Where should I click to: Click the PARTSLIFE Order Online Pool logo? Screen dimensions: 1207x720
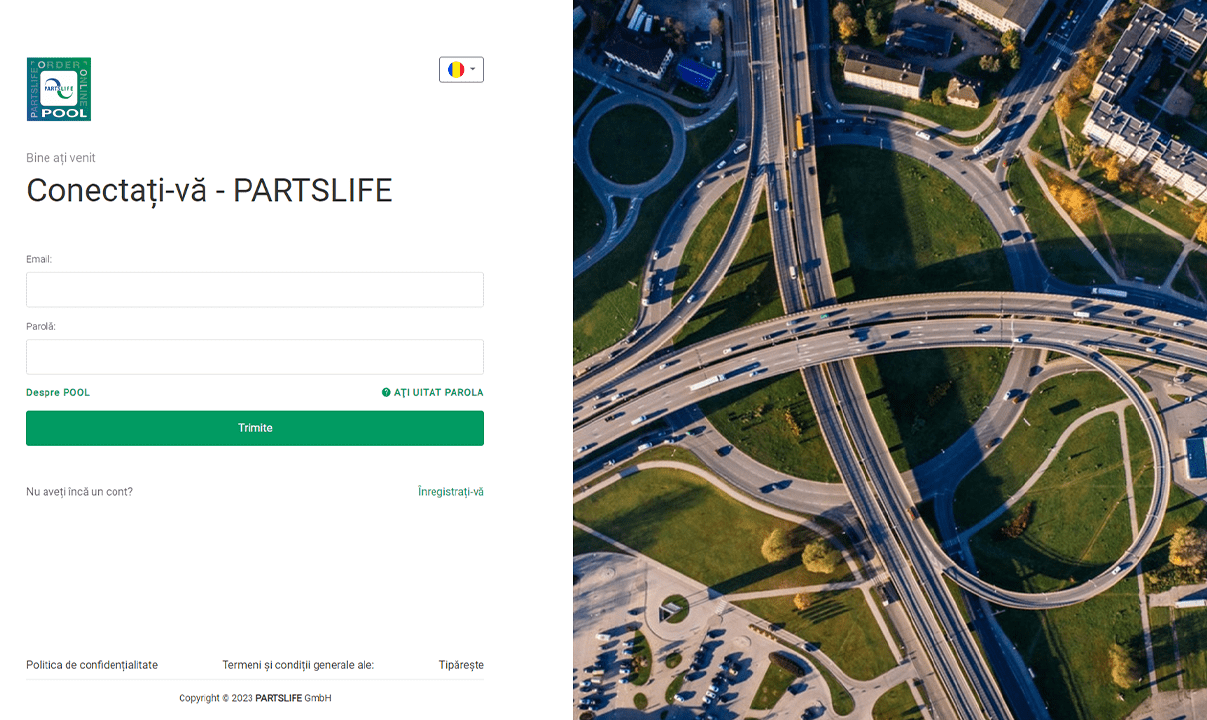pyautogui.click(x=59, y=89)
